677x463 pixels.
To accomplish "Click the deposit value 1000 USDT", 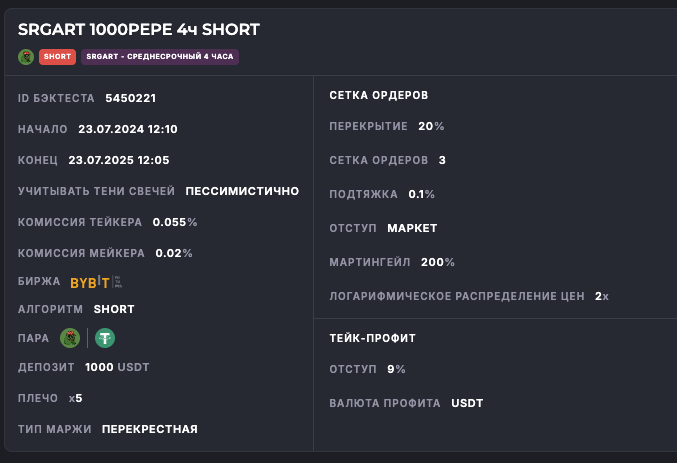I will (x=117, y=367).
